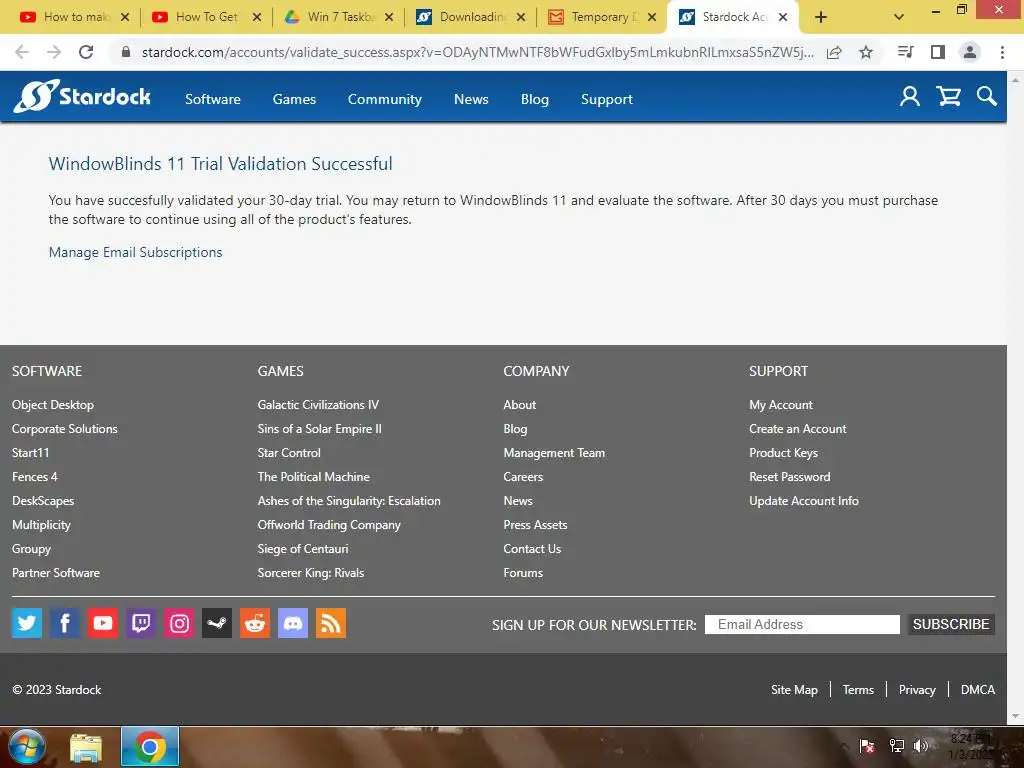This screenshot has height=768, width=1024.
Task: Open the Games menu
Action: 295,99
